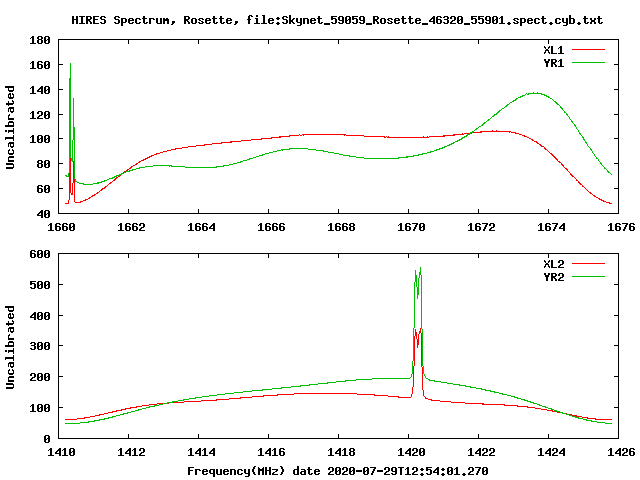Click the 1426 x-axis tick label
Screen dimensions: 640x480
pyautogui.click(x=621, y=452)
